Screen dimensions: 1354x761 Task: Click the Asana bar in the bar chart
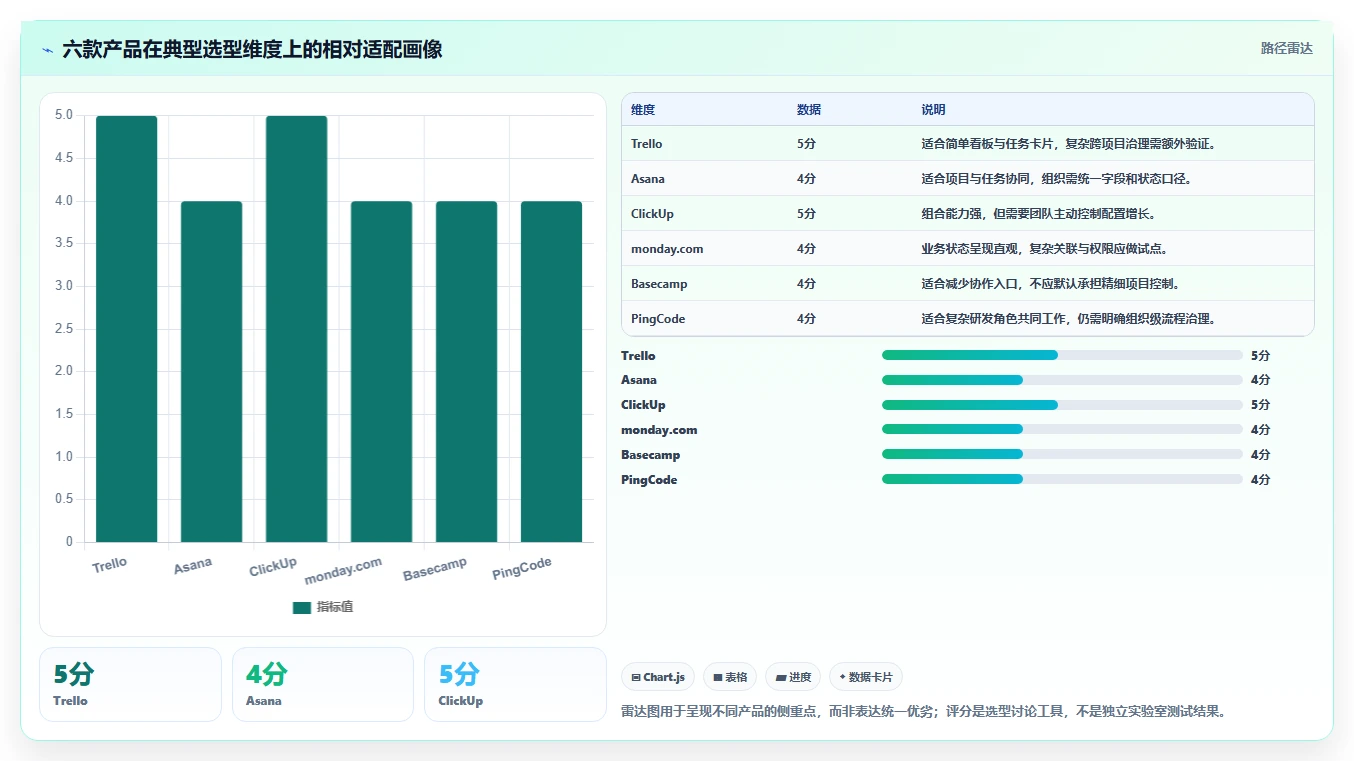(212, 372)
